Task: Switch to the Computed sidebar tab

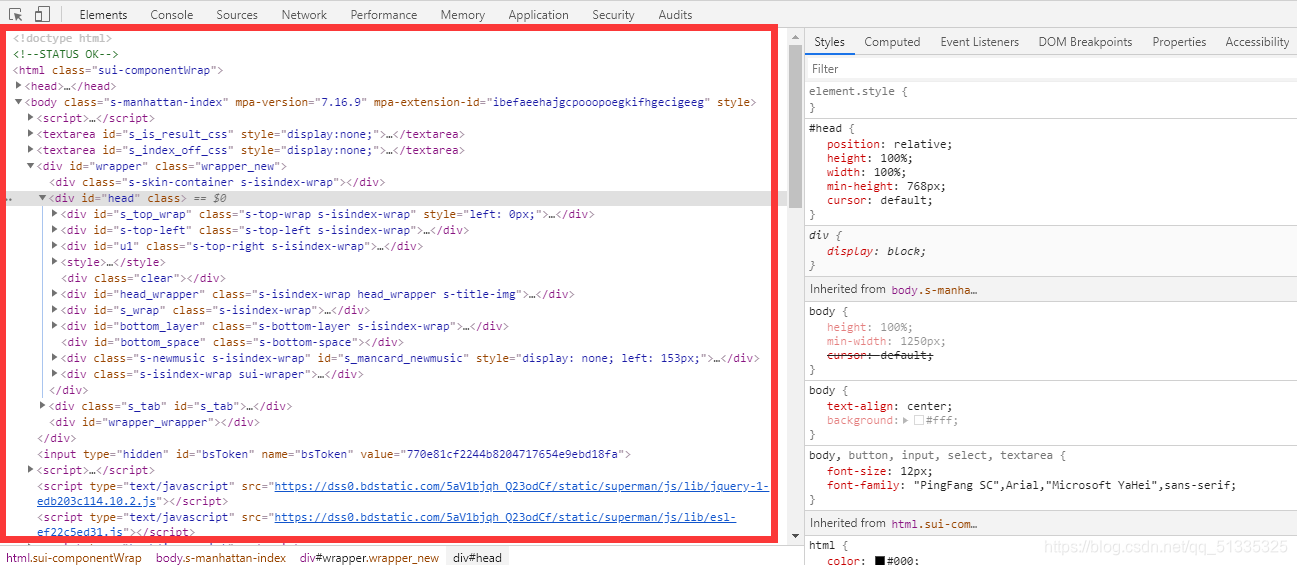Action: (x=892, y=42)
